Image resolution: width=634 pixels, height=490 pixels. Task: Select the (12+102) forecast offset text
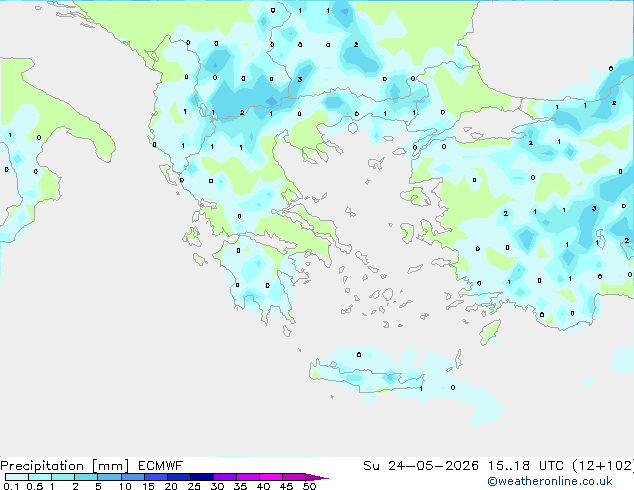[x=603, y=466]
